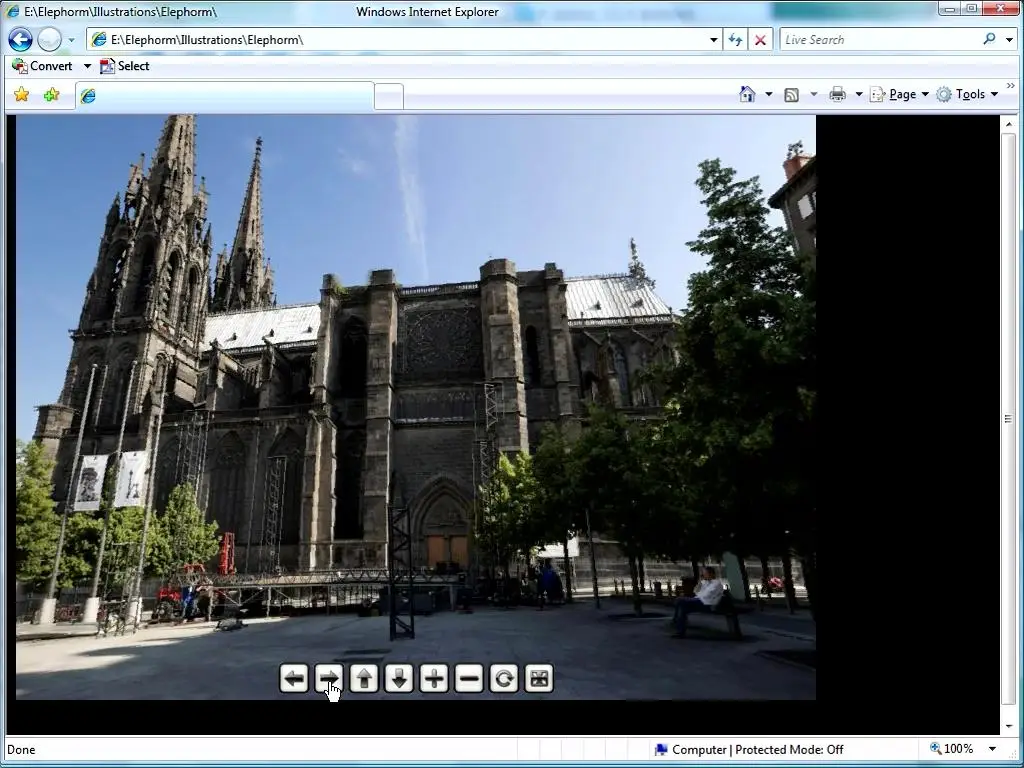This screenshot has height=768, width=1024.
Task: Pan the panorama left with arrow button
Action: point(294,679)
